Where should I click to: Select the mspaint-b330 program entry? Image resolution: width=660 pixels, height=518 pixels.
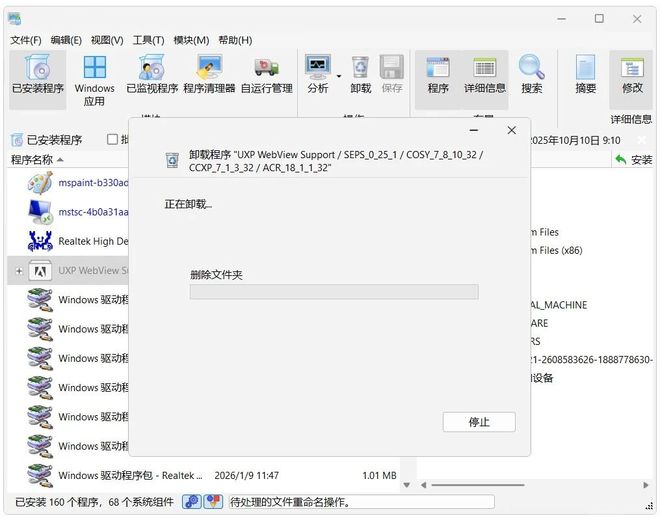pos(93,183)
